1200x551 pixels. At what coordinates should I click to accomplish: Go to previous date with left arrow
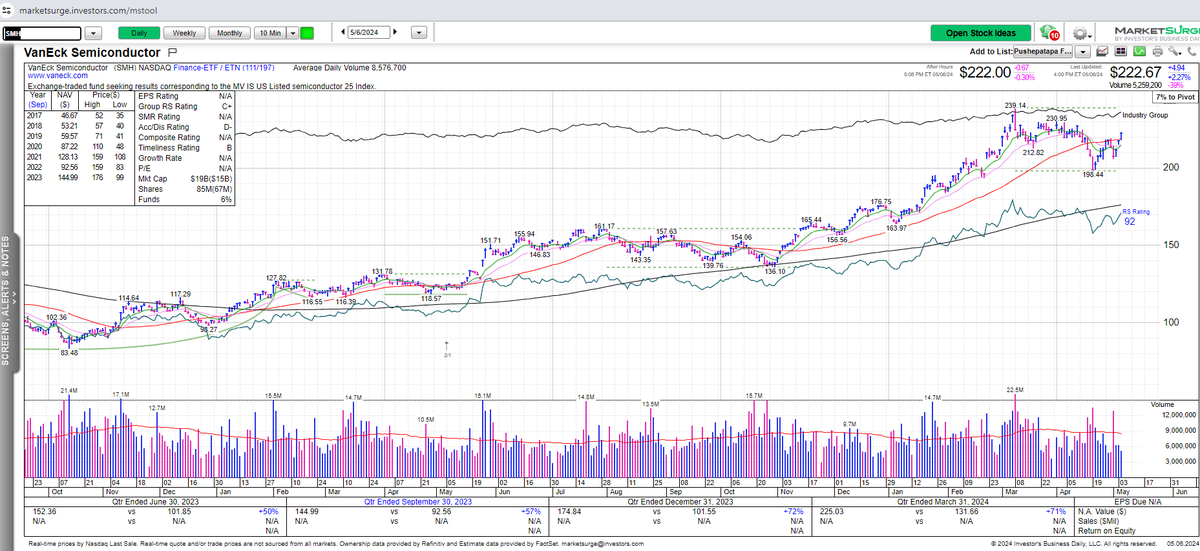pyautogui.click(x=343, y=32)
